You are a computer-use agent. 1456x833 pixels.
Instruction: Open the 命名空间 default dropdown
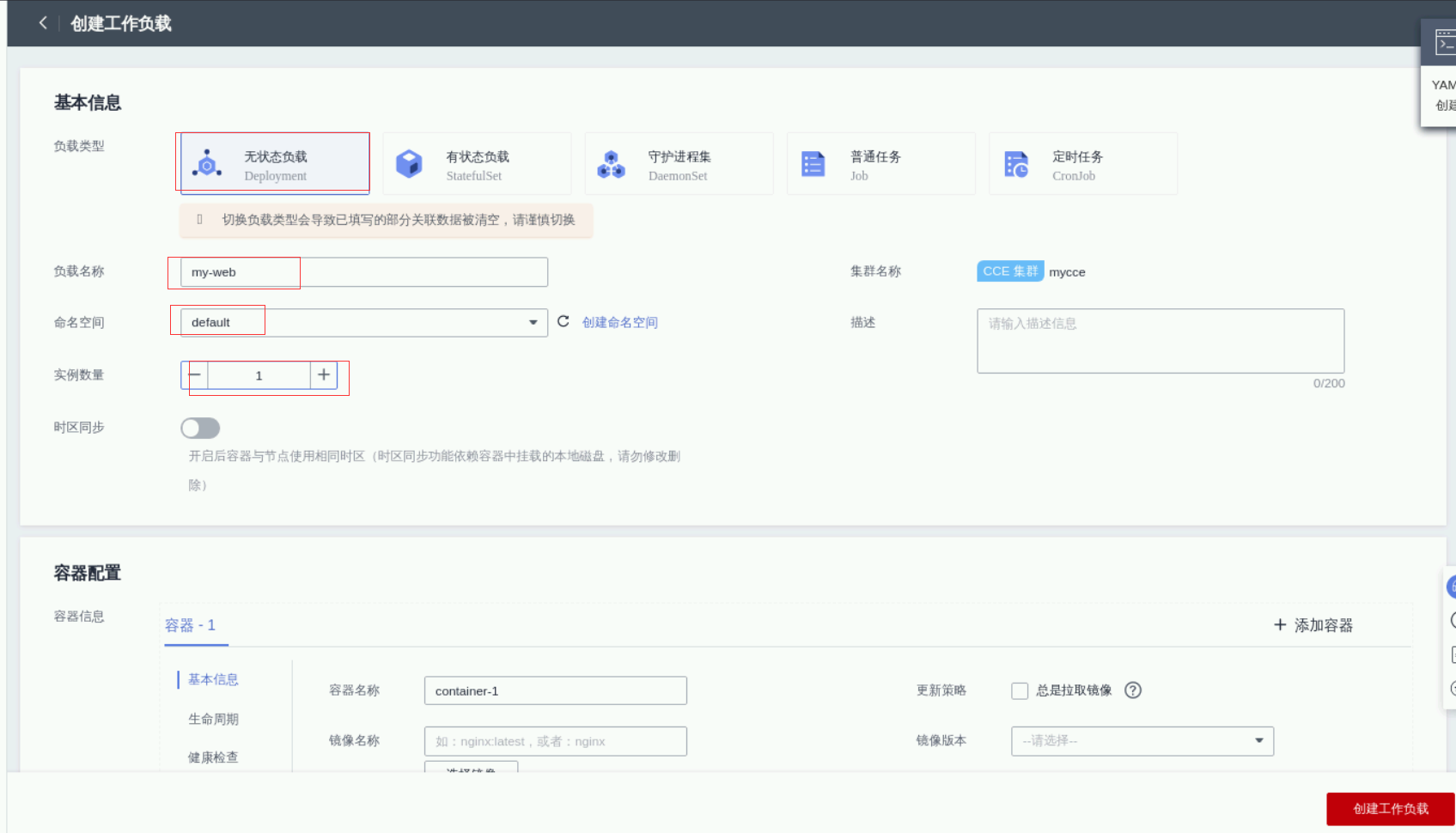[364, 323]
